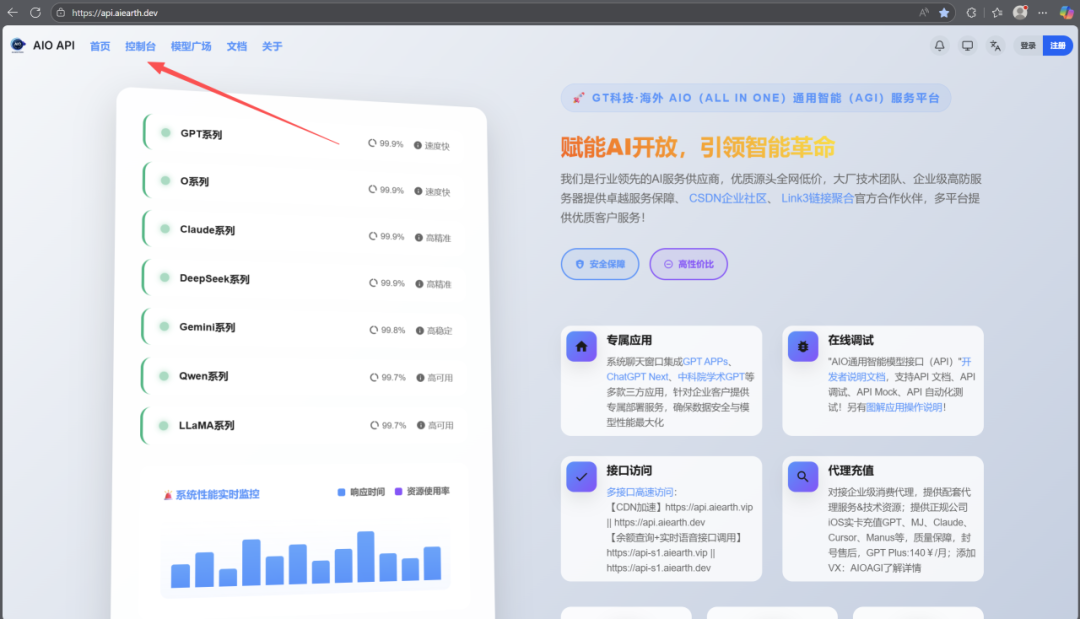1080x619 pixels.
Task: Click the browser extensions refresh icon
Action: [x=971, y=12]
